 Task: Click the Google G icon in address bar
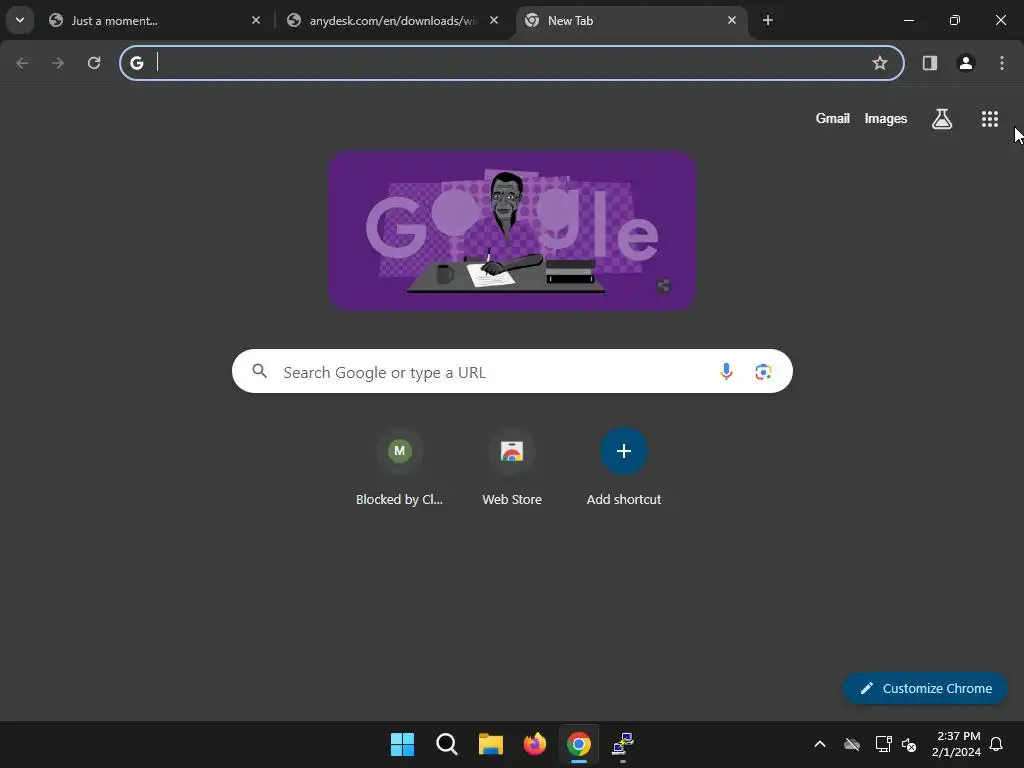[136, 63]
